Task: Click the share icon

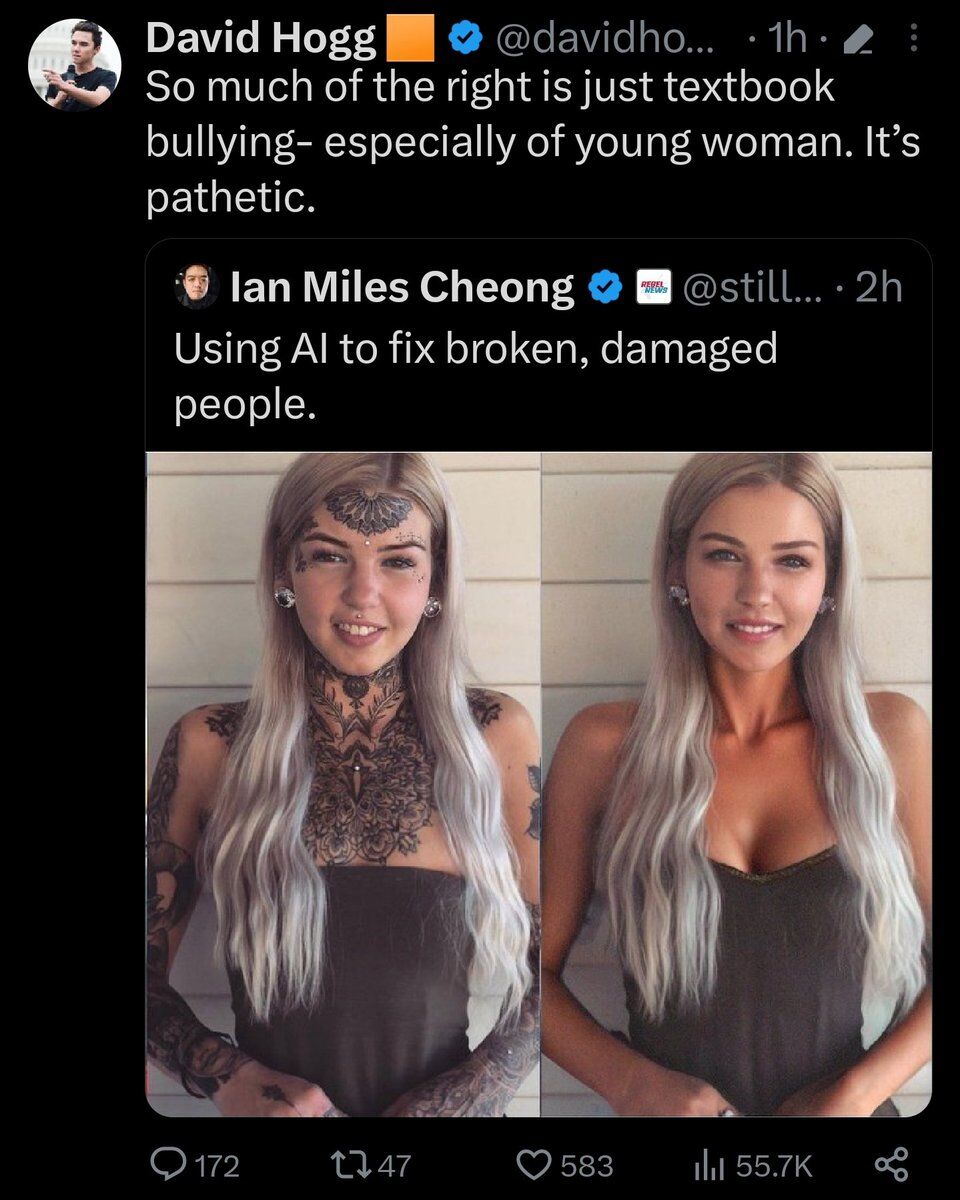Action: [x=890, y=1165]
